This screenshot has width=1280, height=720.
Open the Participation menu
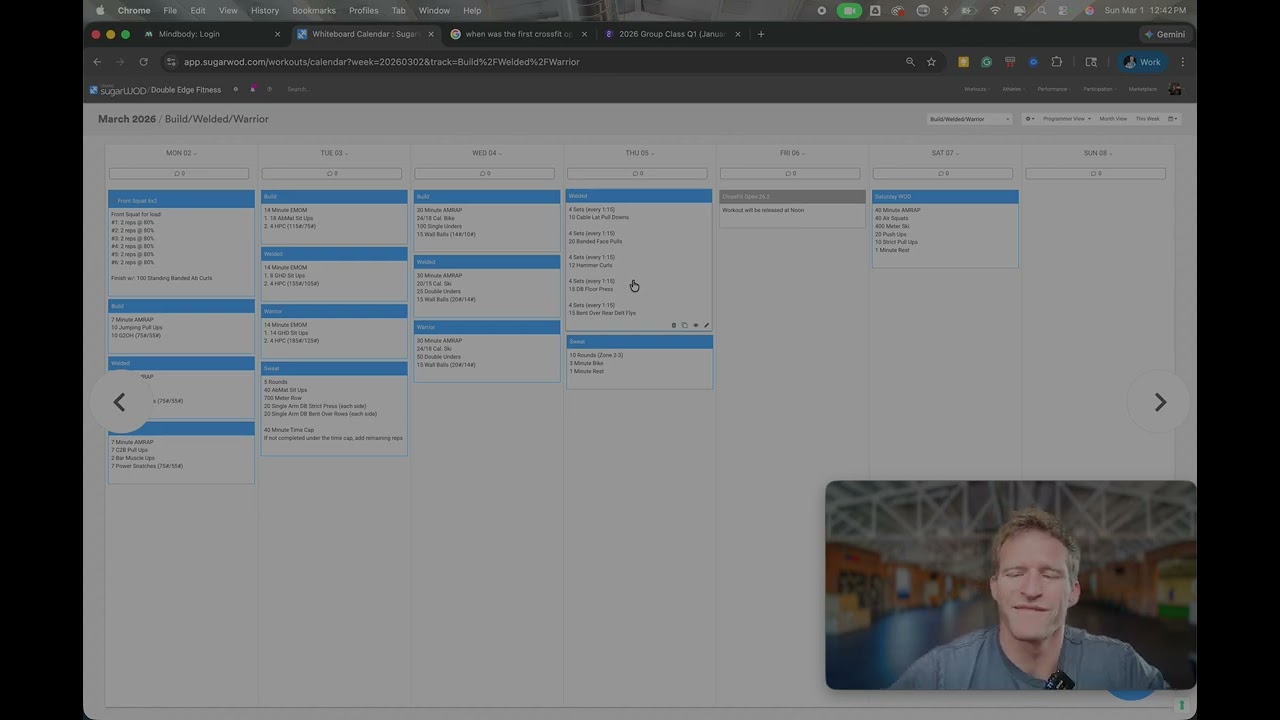[x=1098, y=89]
